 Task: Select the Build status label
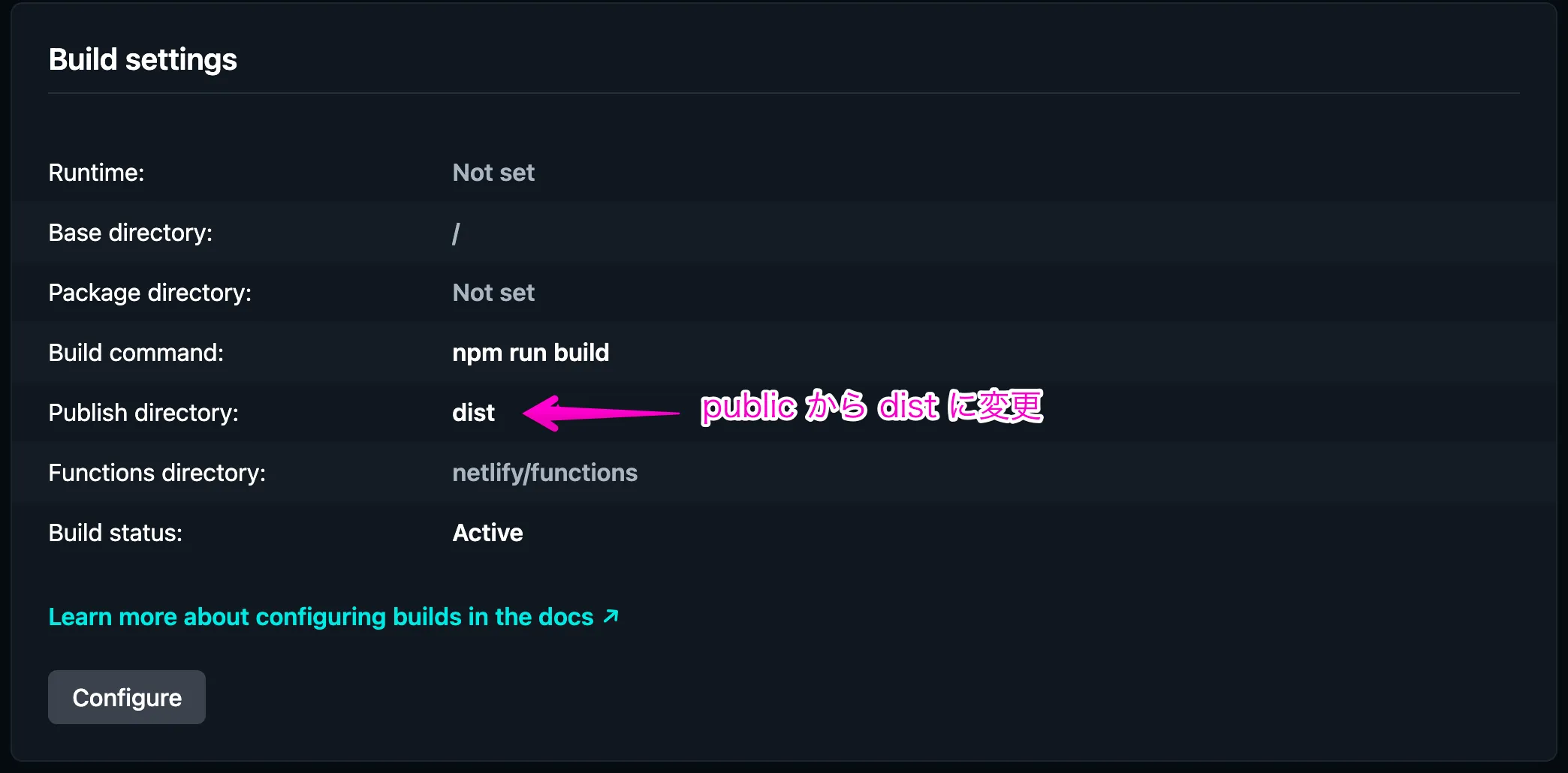[115, 532]
